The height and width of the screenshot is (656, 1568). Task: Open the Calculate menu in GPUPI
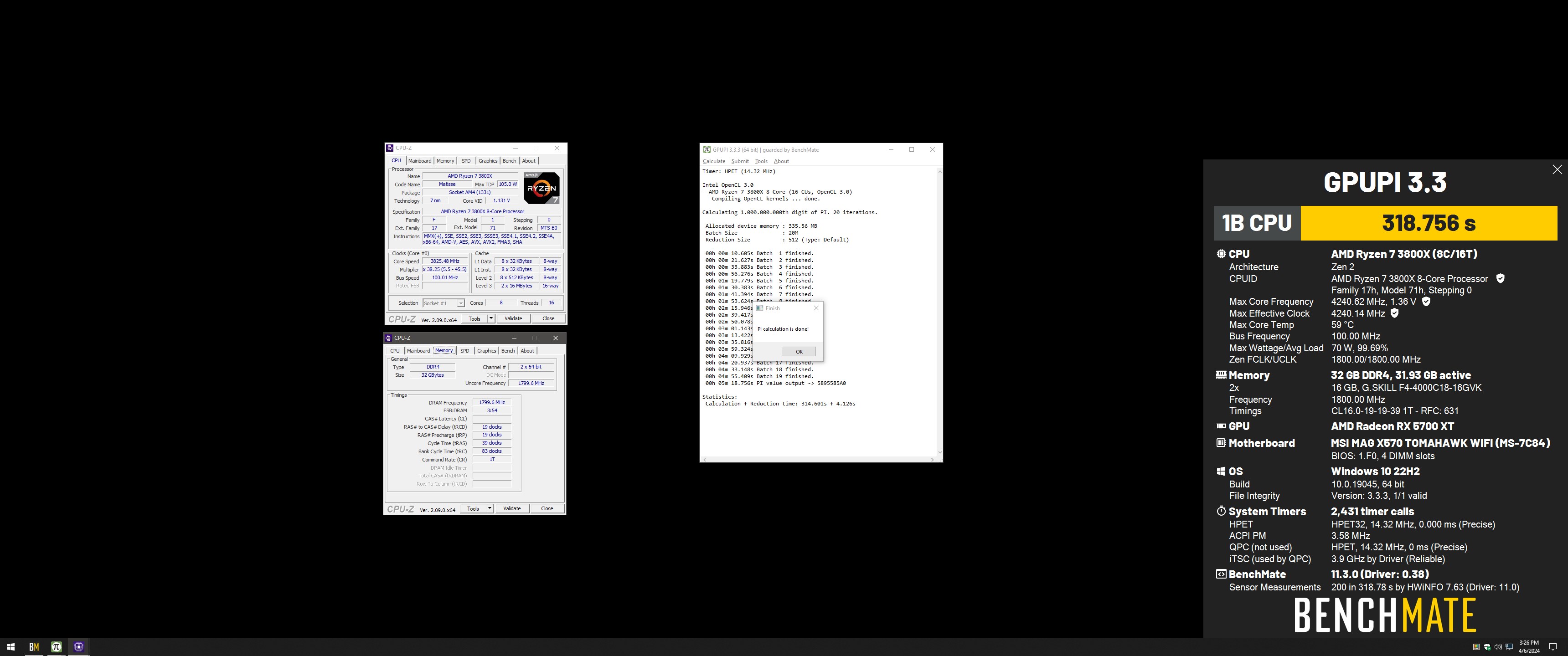tap(714, 161)
